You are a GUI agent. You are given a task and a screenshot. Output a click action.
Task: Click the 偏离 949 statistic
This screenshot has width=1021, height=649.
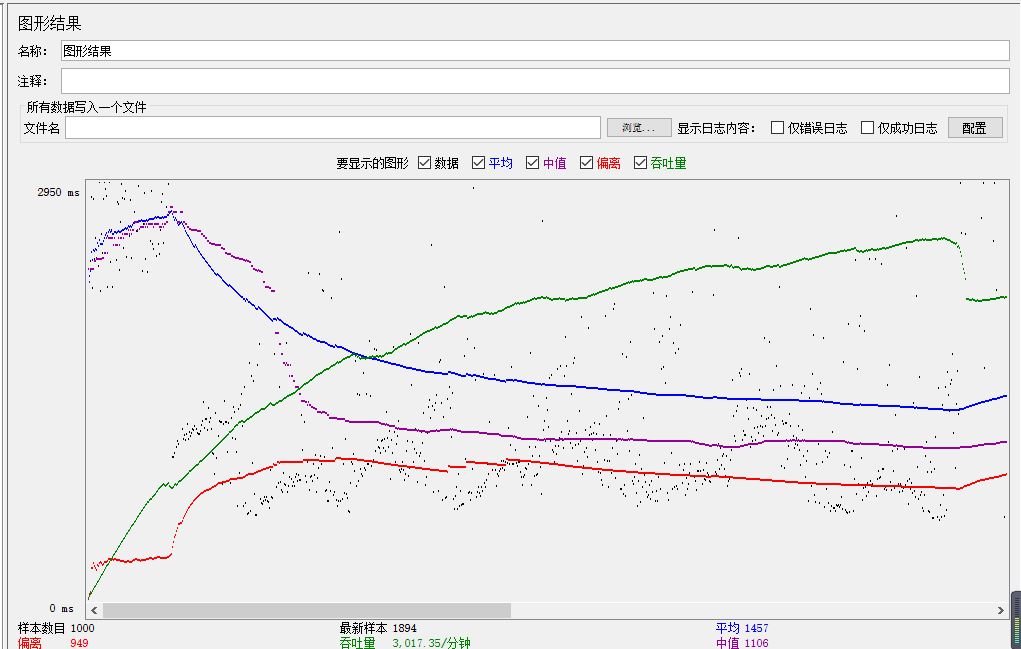pyautogui.click(x=53, y=643)
